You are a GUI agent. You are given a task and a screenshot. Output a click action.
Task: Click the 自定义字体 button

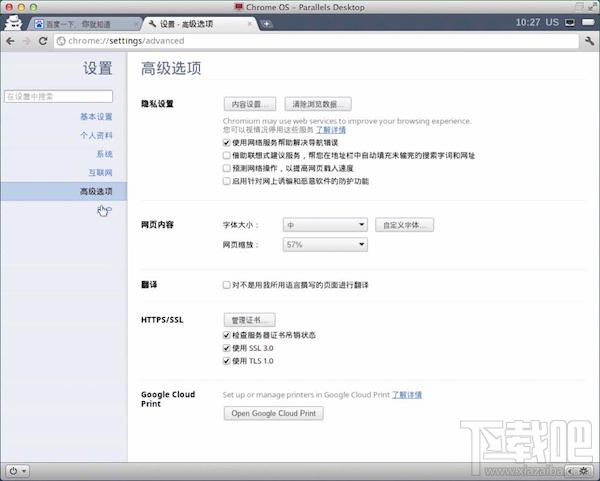pos(404,225)
